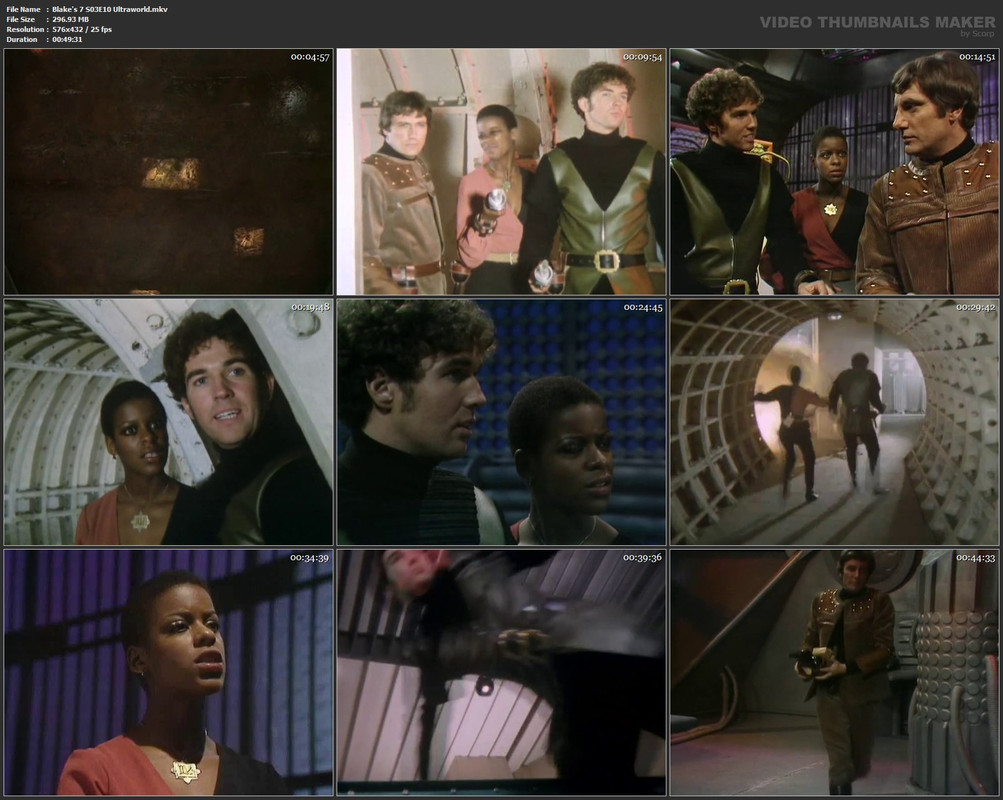
Task: Click the timestamp '00:24:45'
Action: point(643,307)
